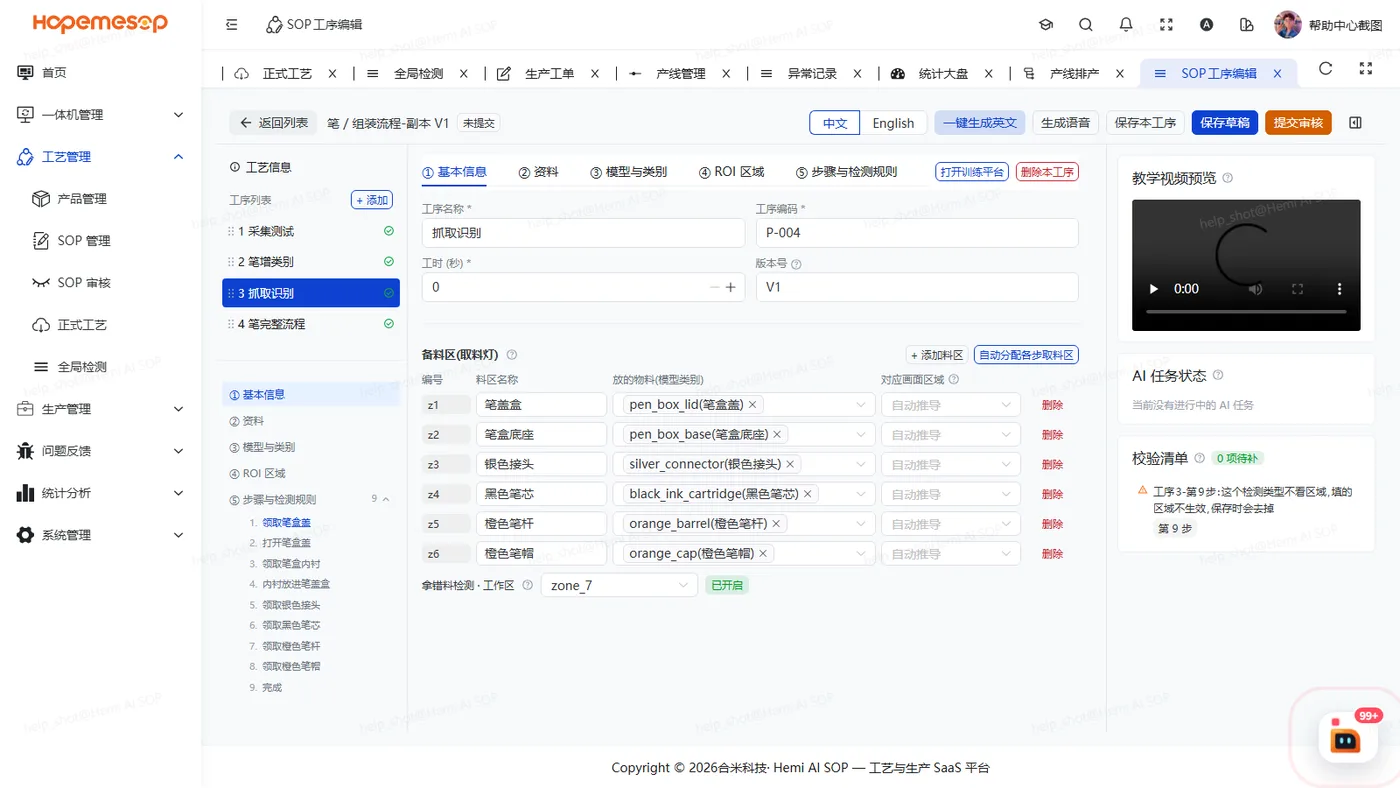Collapse the right side panel icon
This screenshot has width=1400, height=788.
point(1355,123)
